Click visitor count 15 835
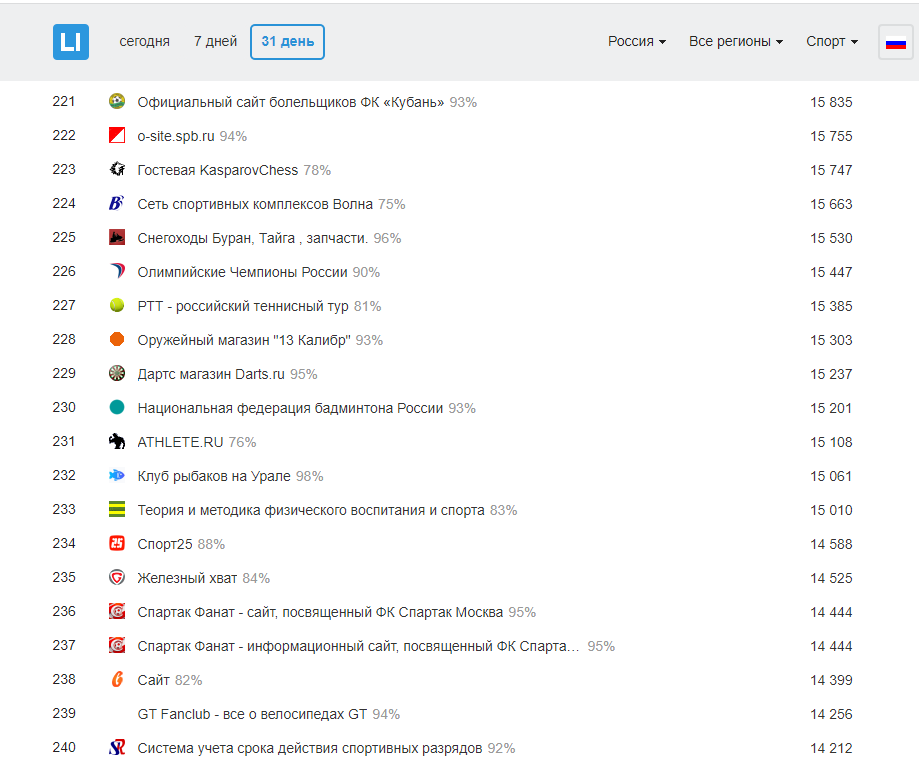Screen dimensions: 919x768 831,102
